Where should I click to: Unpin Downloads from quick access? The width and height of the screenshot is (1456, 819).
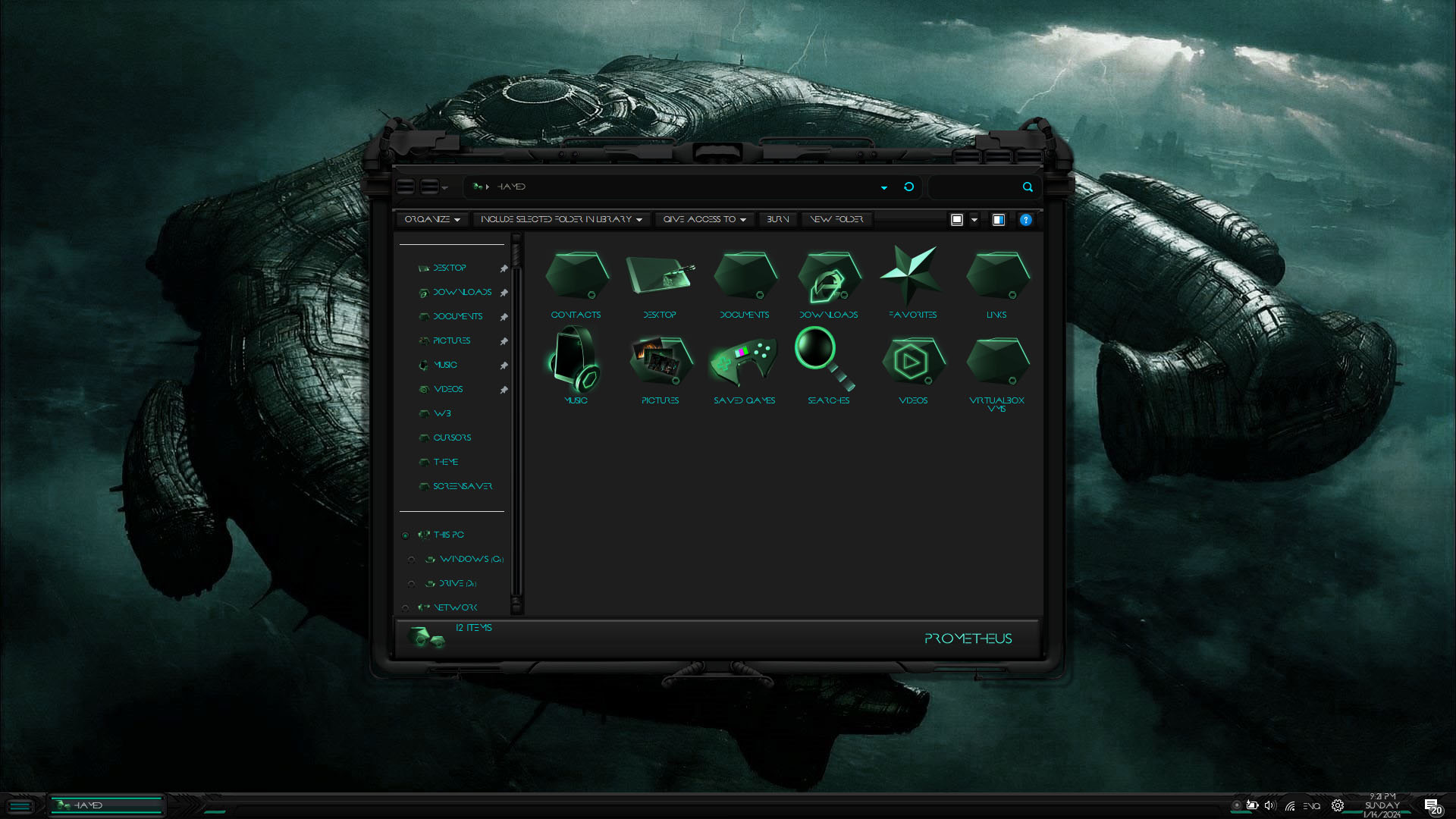click(x=504, y=293)
